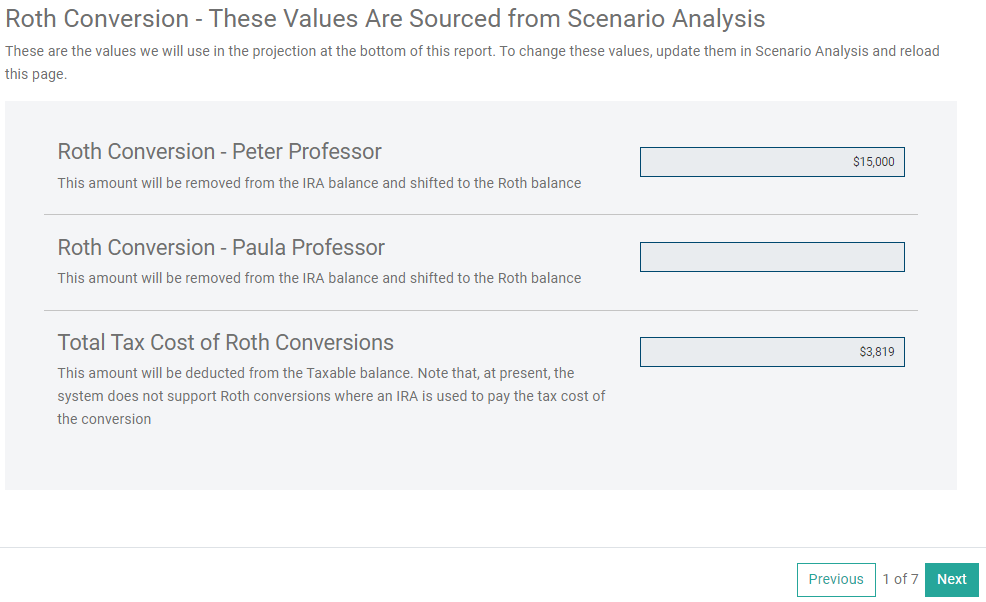Image resolution: width=986 pixels, height=602 pixels.
Task: Select the empty conversion field for Paula Professor
Action: coord(771,256)
